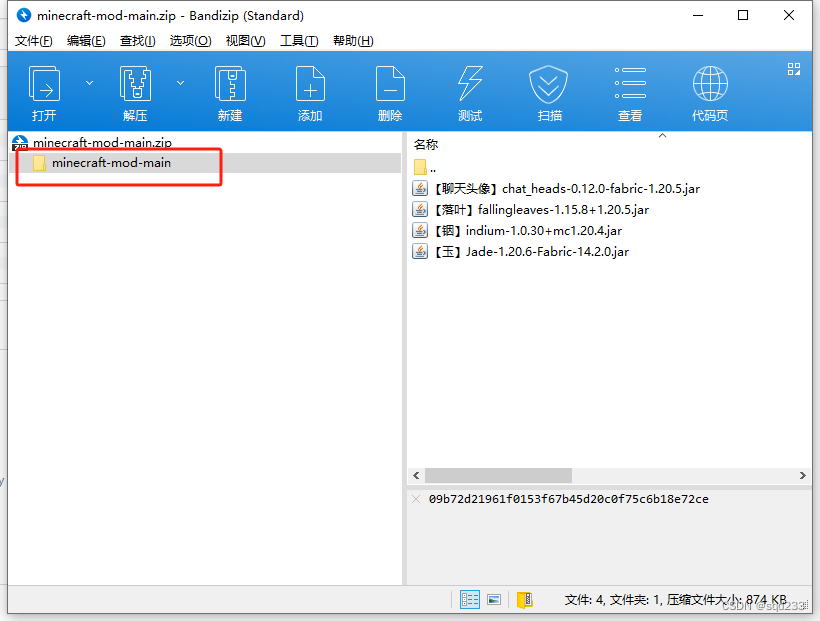Image resolution: width=820 pixels, height=621 pixels.
Task: Click the archive comment hash text
Action: click(x=568, y=499)
